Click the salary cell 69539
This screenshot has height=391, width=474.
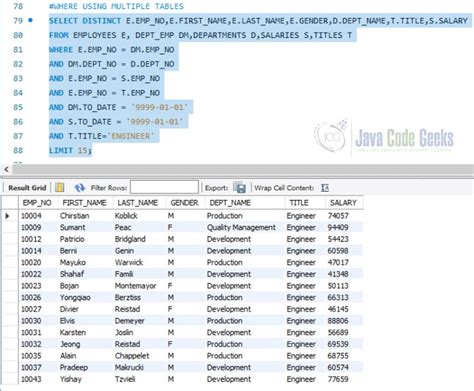(x=338, y=344)
